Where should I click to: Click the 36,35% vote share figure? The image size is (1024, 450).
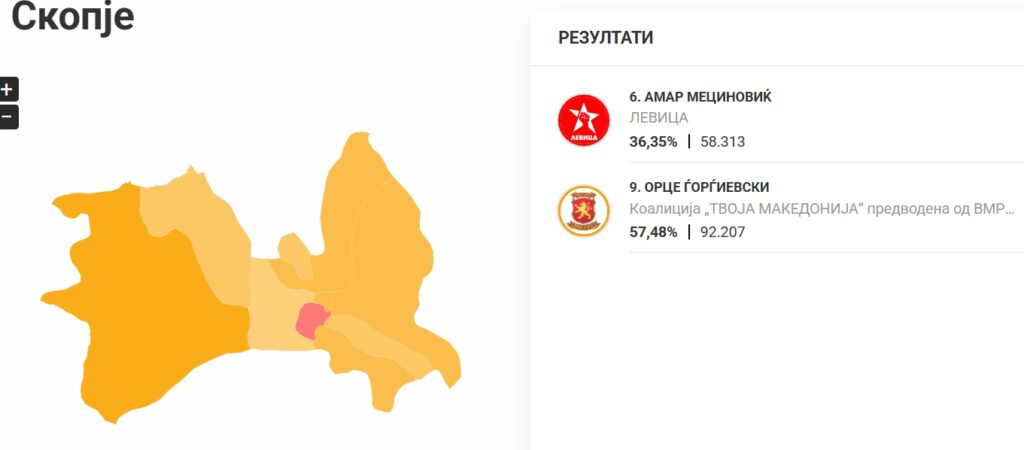(653, 142)
